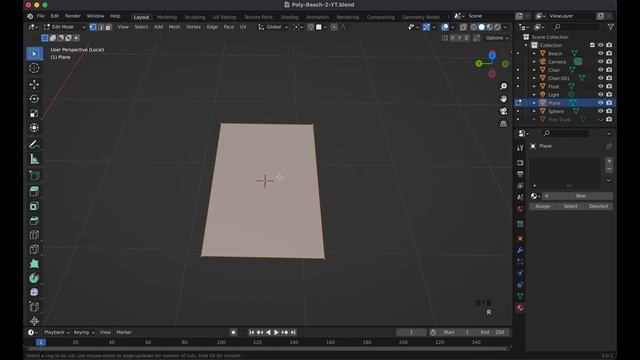Expand the Sphere object row
Viewport: 640px width, 360px height.
(x=534, y=111)
